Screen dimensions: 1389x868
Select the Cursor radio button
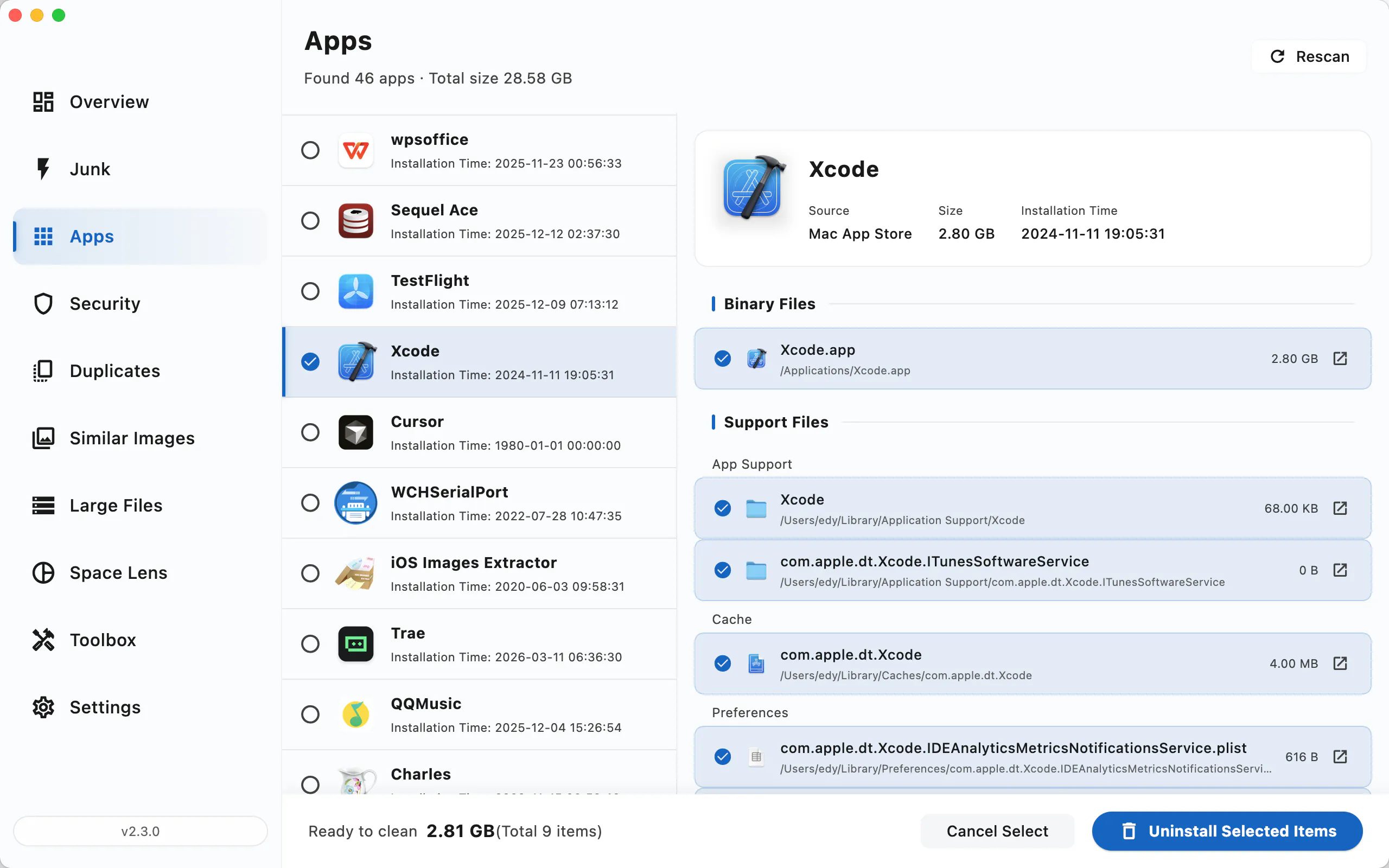click(310, 432)
